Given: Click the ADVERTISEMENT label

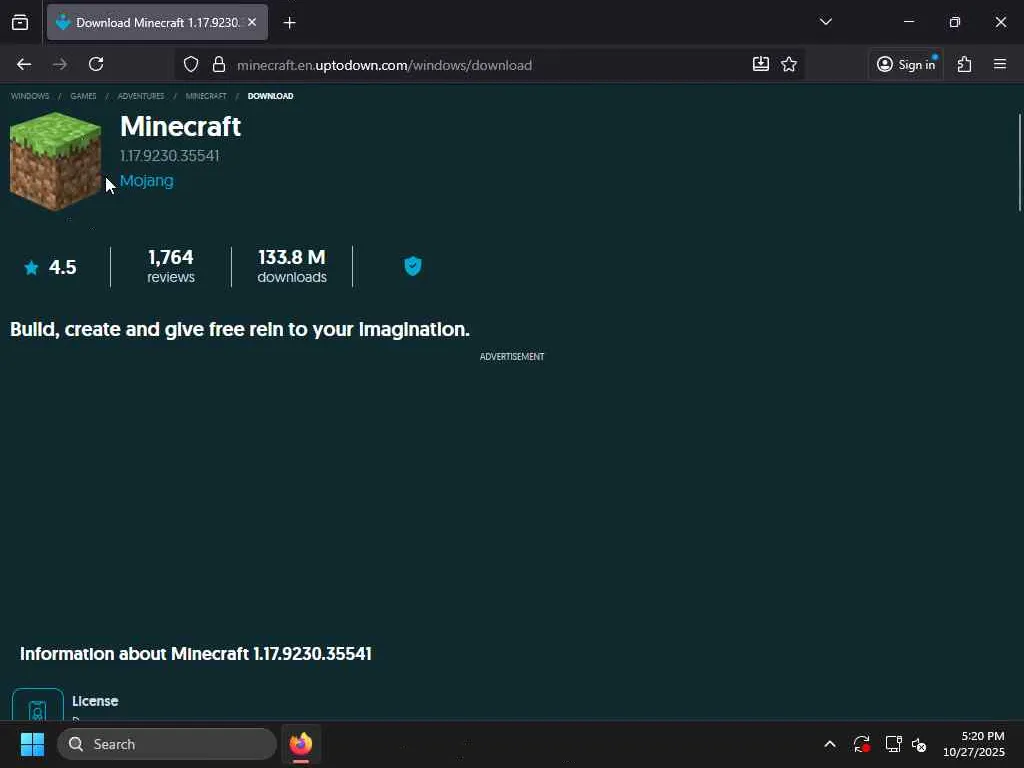Looking at the screenshot, I should tap(512, 357).
